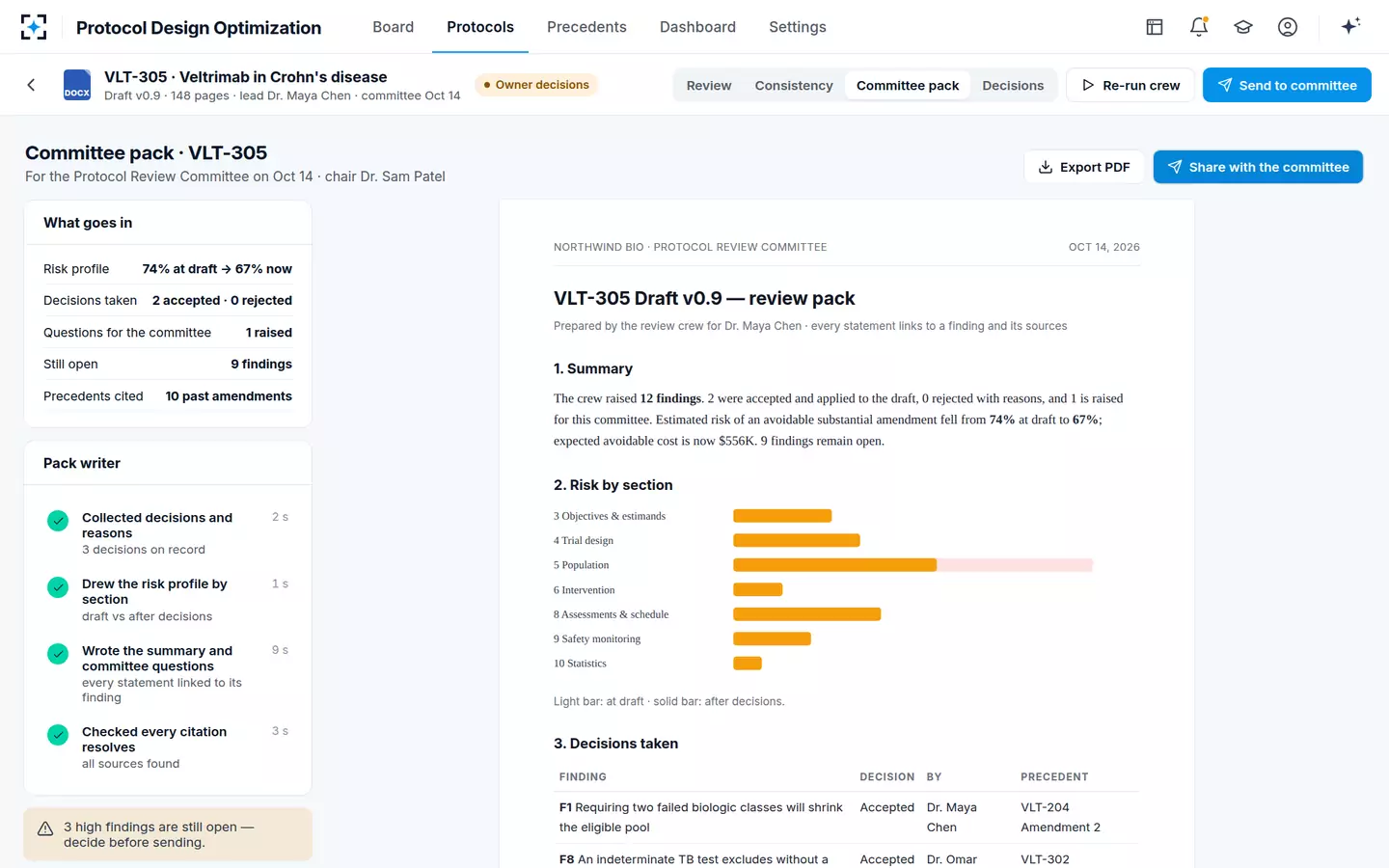Open the Protocols tab
Viewport: 1389px width, 868px height.
pos(480,27)
